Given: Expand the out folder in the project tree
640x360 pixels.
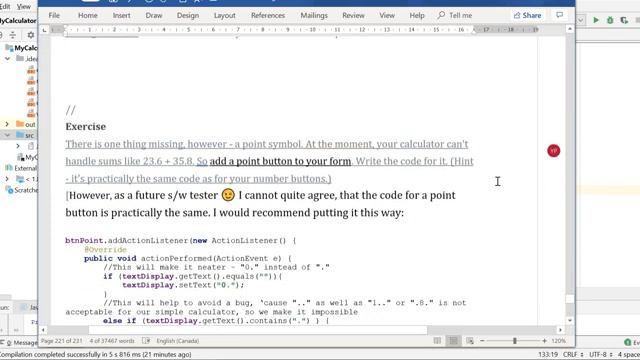Looking at the screenshot, I should [x=7, y=124].
